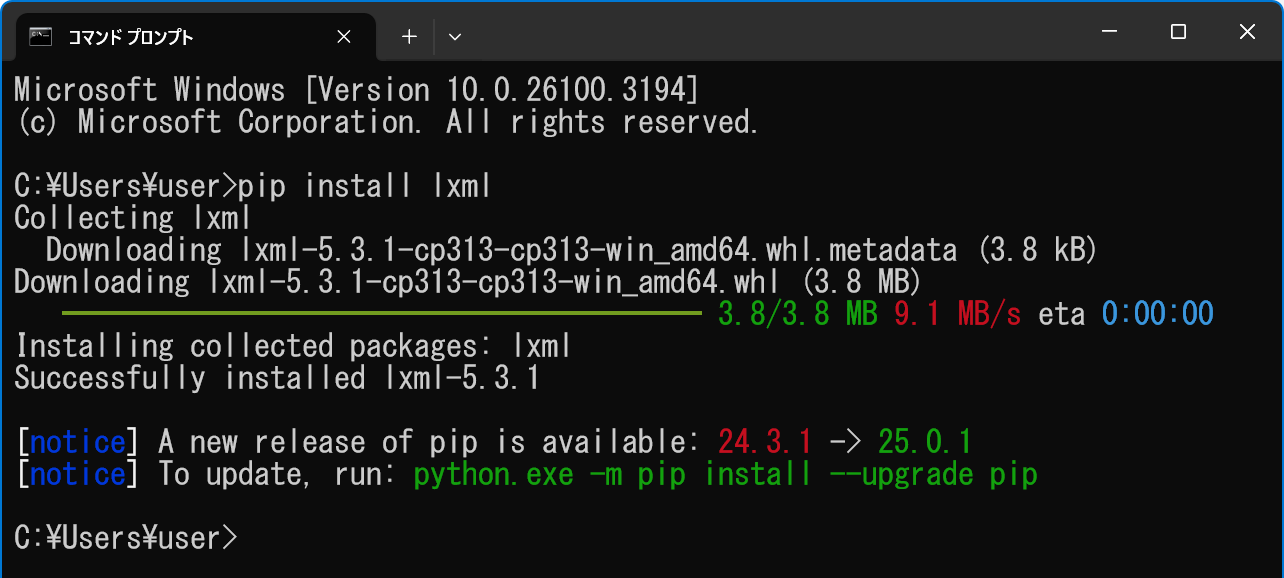Open the terminal profile selector chevron
1284x578 pixels.
pyautogui.click(x=455, y=36)
